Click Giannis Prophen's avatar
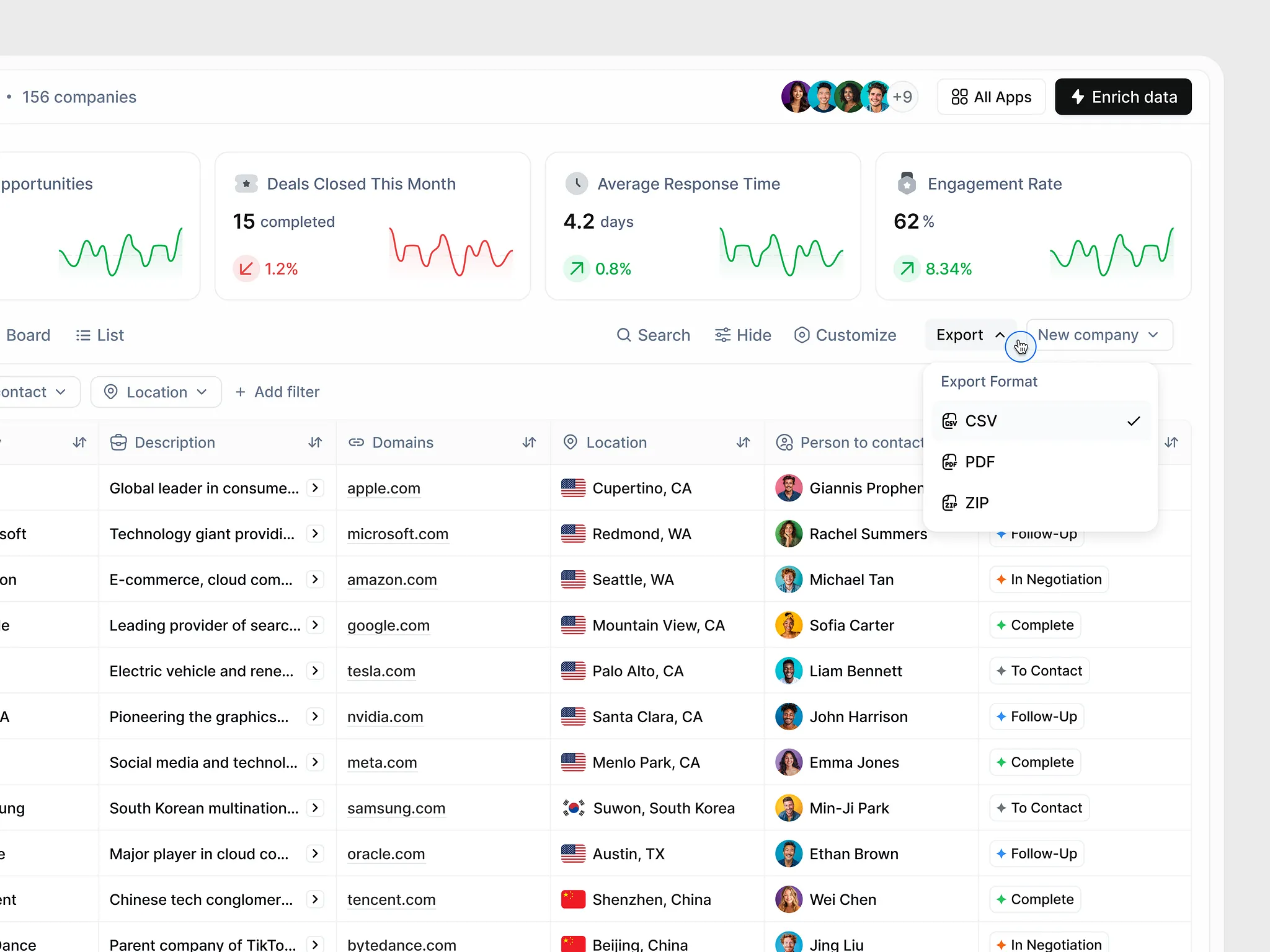Screen dimensions: 1270x952 point(789,488)
